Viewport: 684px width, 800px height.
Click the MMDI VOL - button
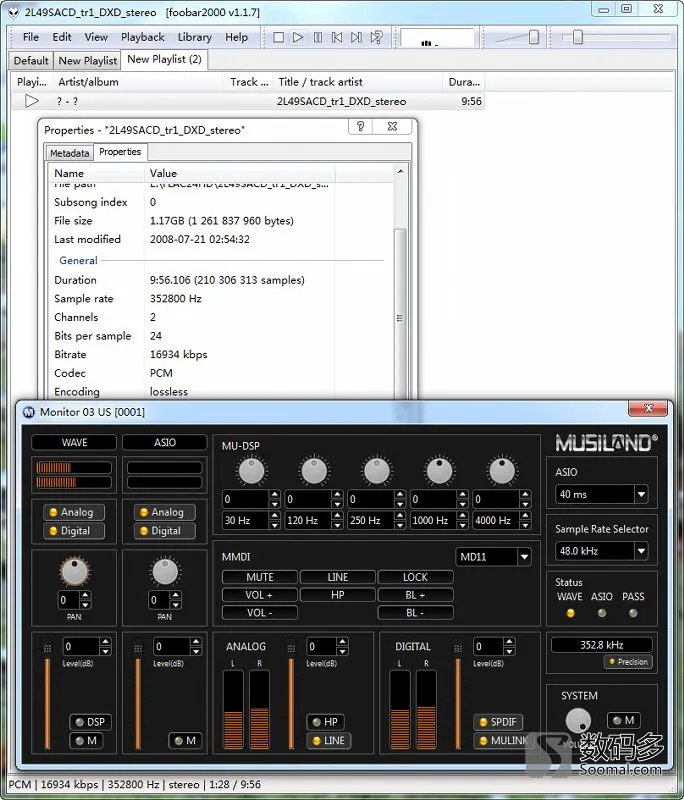(x=260, y=613)
